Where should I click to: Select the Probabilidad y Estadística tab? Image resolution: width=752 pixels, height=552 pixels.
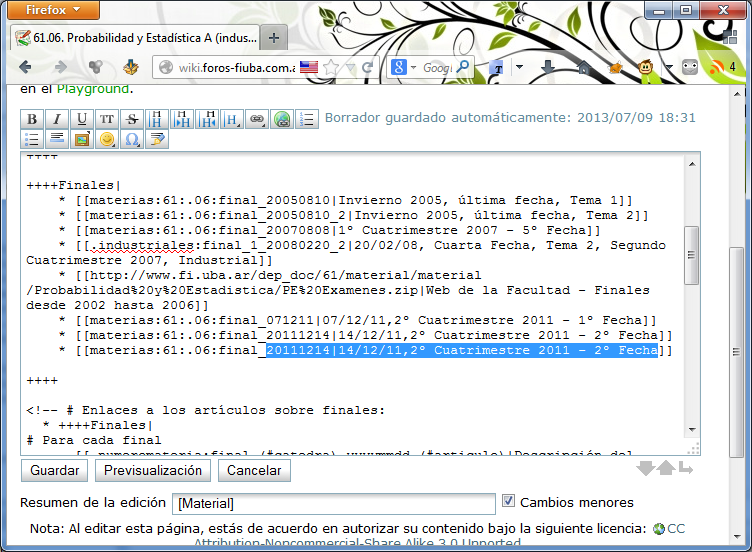135,37
